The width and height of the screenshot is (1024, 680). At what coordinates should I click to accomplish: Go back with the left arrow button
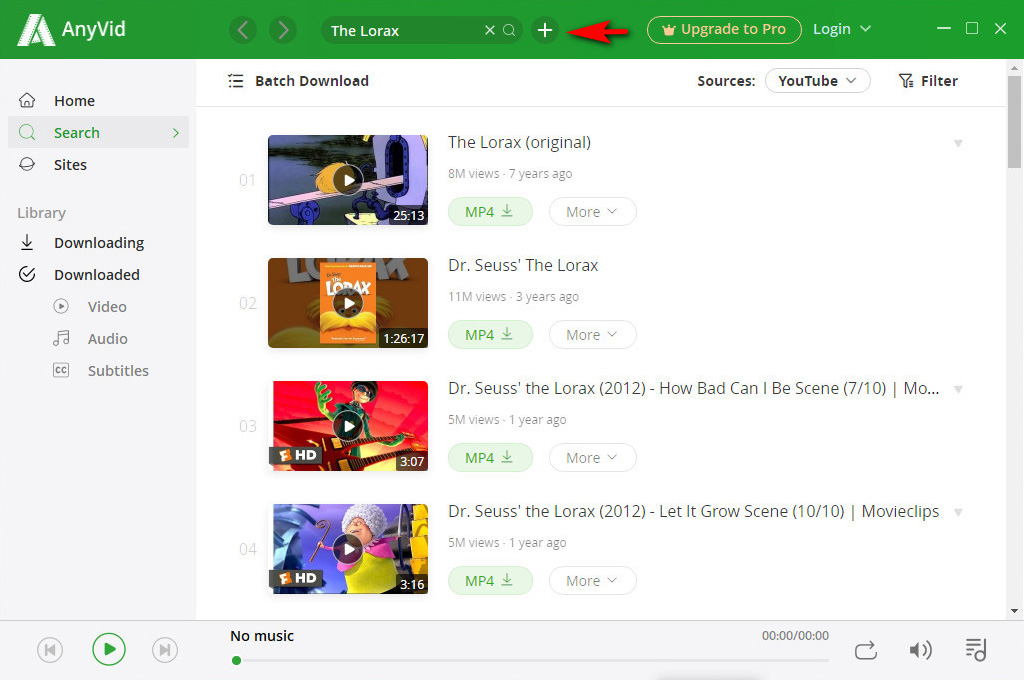click(x=243, y=30)
